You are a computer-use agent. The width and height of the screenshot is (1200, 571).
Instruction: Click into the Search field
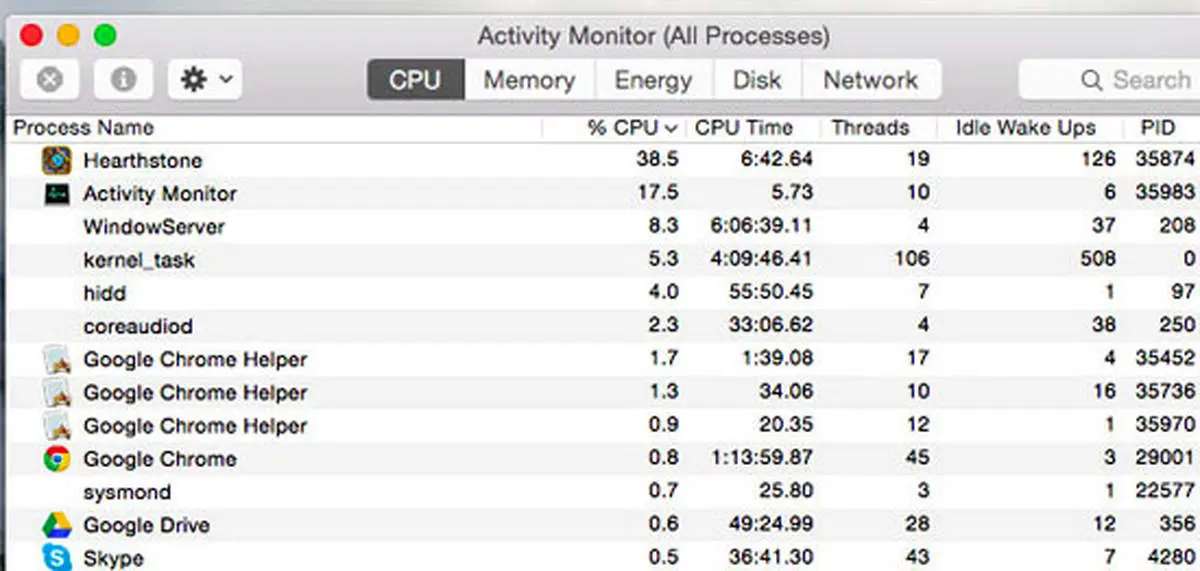coord(1110,80)
